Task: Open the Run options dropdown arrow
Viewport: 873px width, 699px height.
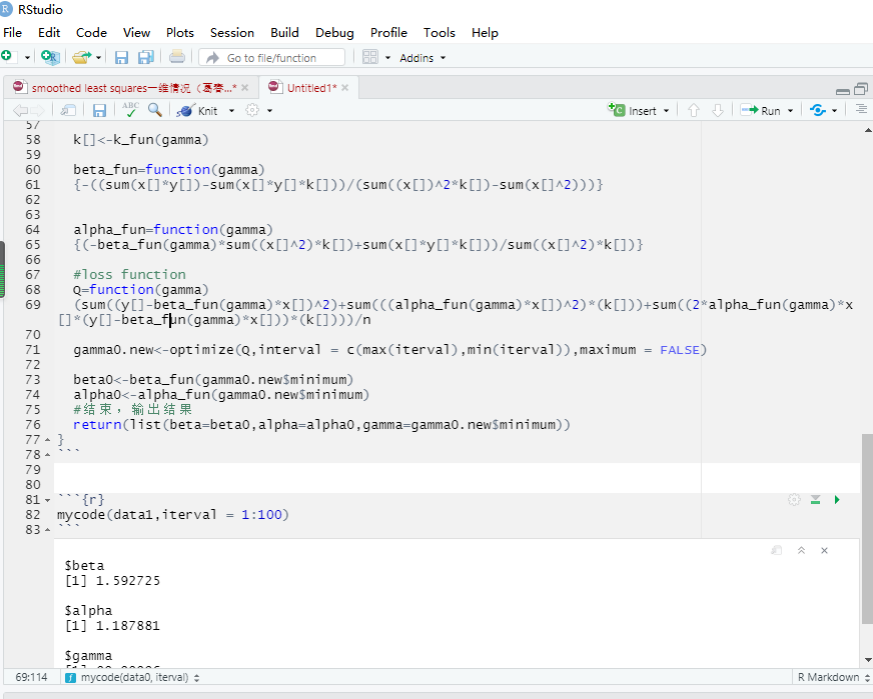Action: tap(790, 111)
